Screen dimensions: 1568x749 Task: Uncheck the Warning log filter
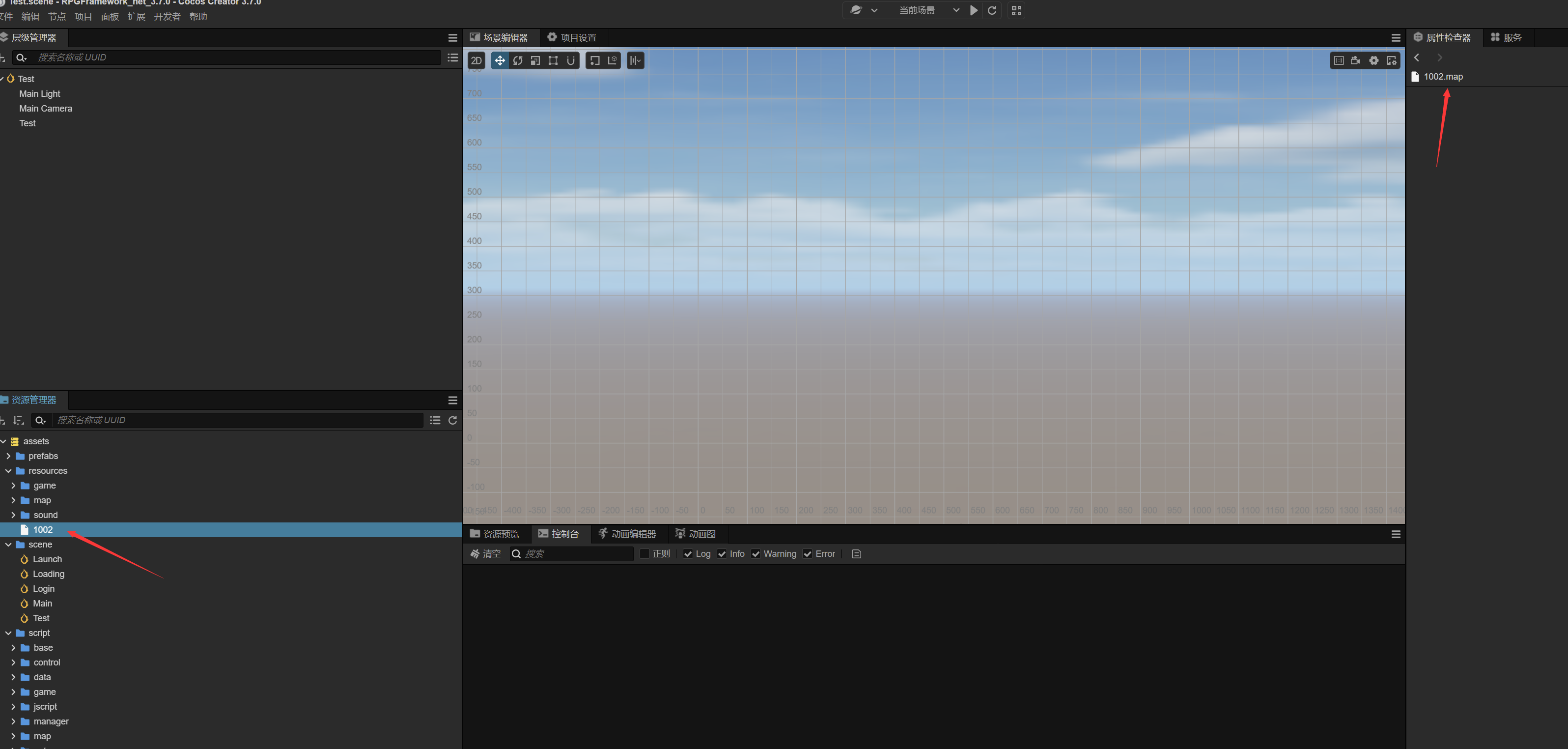(x=756, y=553)
